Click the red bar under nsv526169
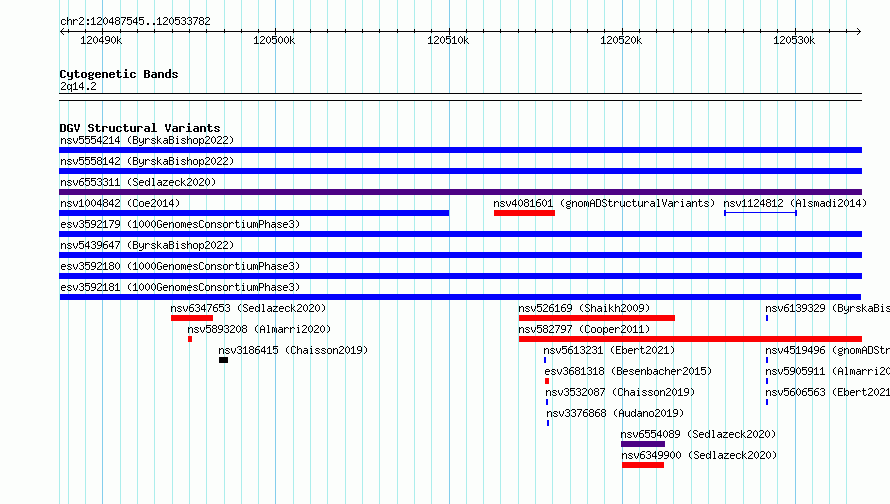Image resolution: width=890 pixels, height=504 pixels. [x=597, y=318]
